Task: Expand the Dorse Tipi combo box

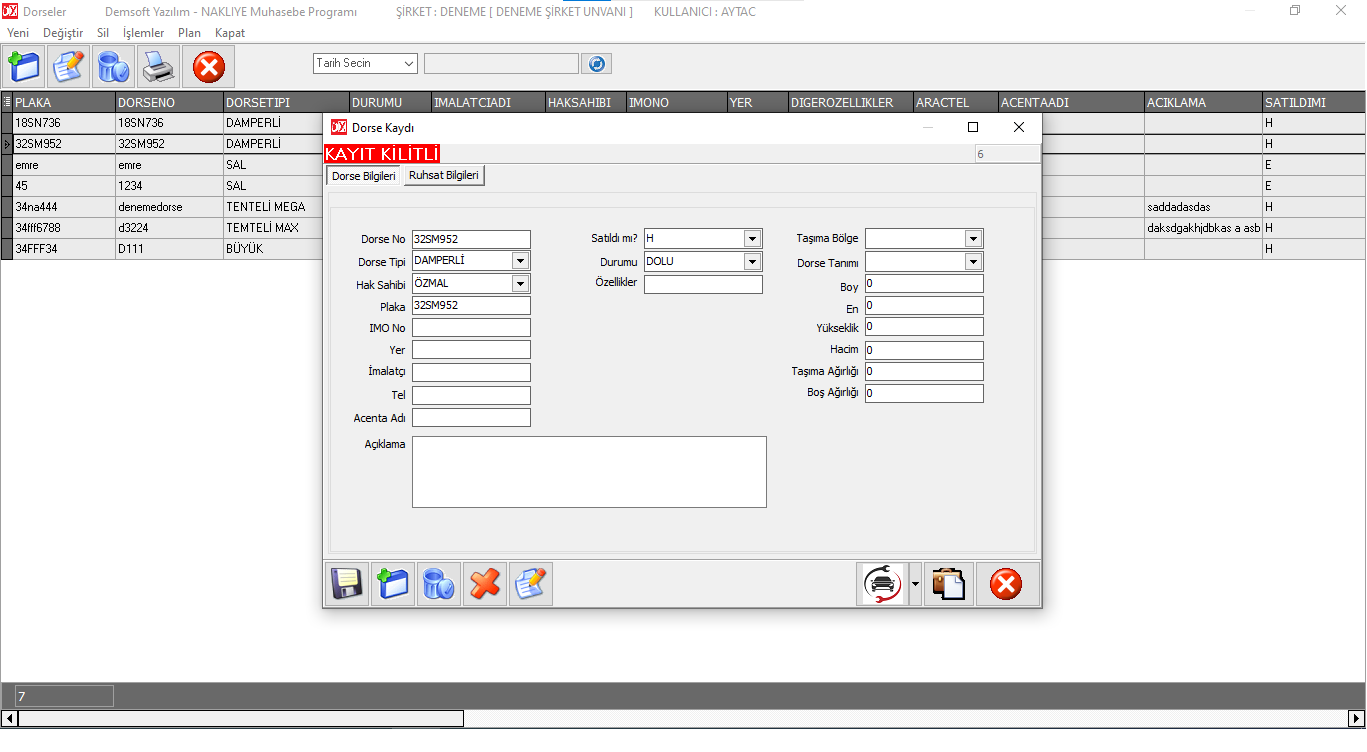Action: point(520,261)
